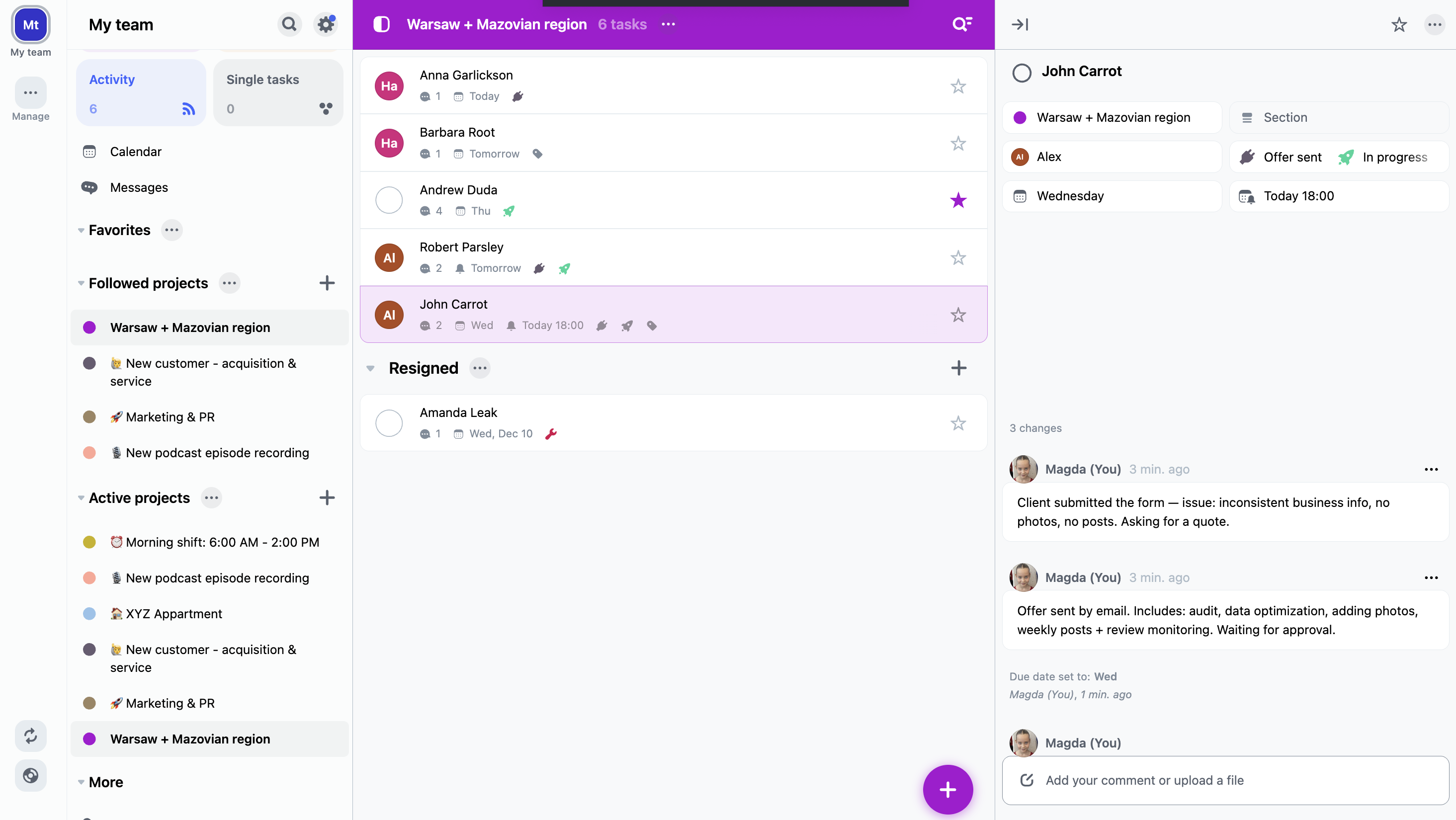Screen dimensions: 1456x820
Task: Collapse the Active projects group
Action: click(81, 498)
